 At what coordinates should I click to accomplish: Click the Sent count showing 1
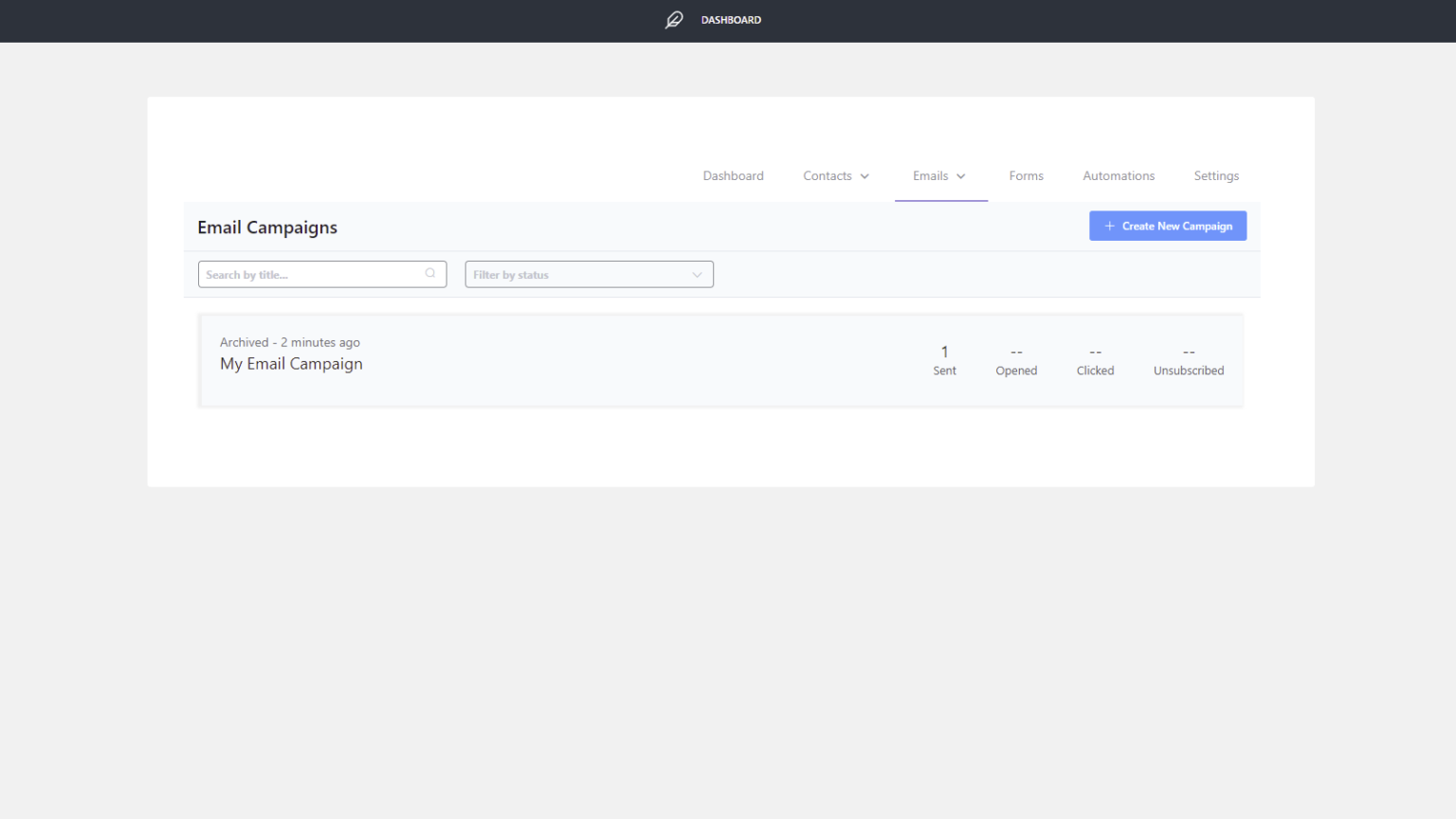coord(944,358)
